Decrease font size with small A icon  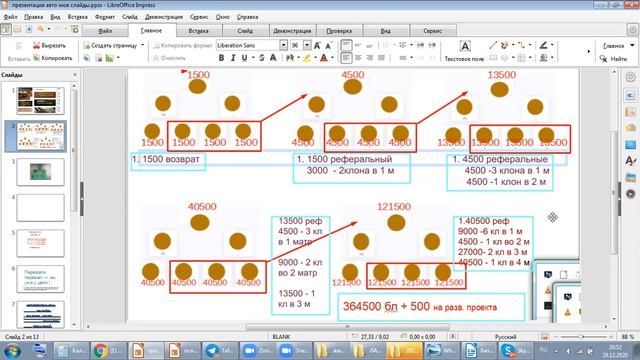pyautogui.click(x=328, y=45)
